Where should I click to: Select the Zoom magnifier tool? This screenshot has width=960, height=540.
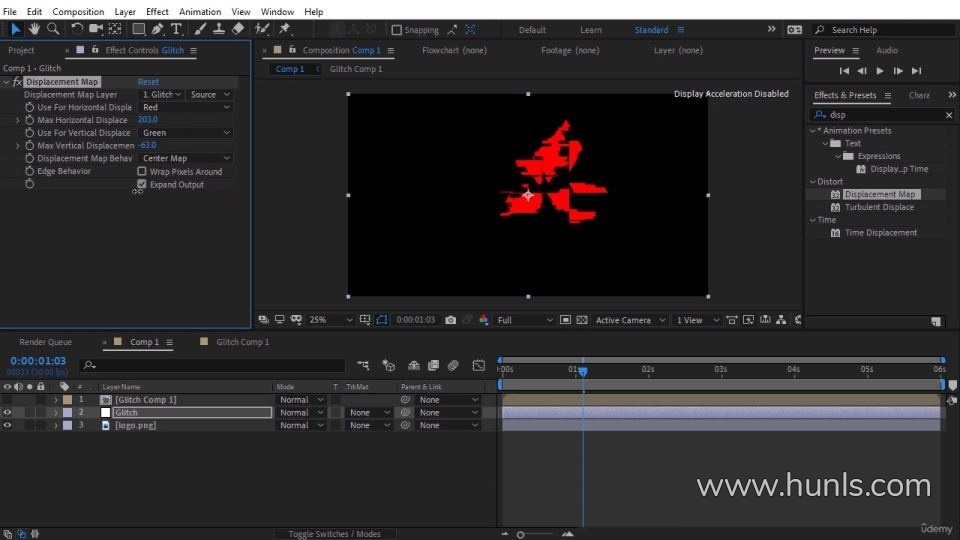pos(51,29)
